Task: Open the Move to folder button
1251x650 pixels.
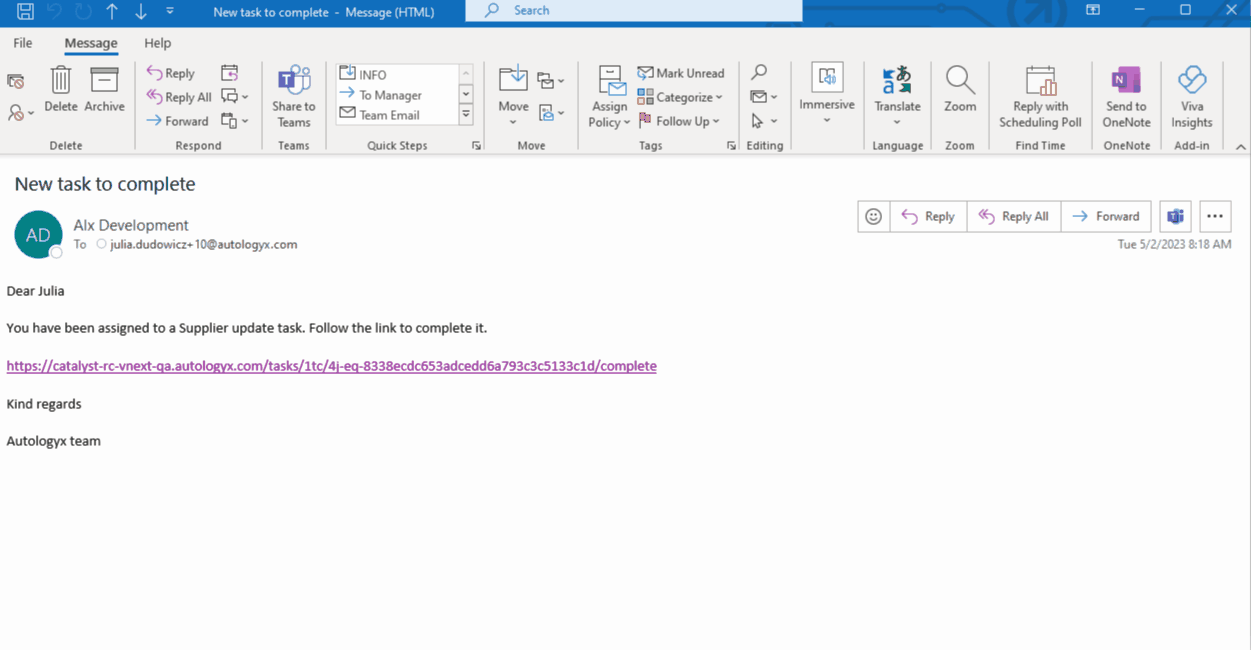Action: (513, 96)
